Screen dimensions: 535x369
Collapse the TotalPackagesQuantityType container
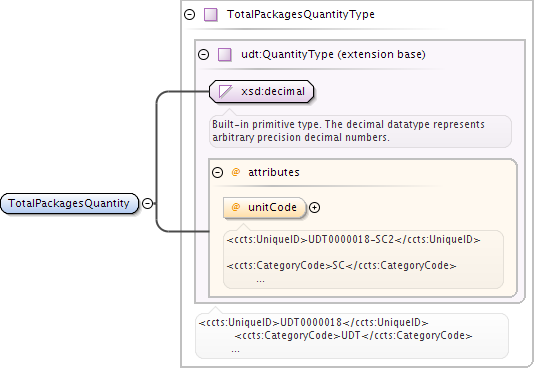(x=189, y=15)
